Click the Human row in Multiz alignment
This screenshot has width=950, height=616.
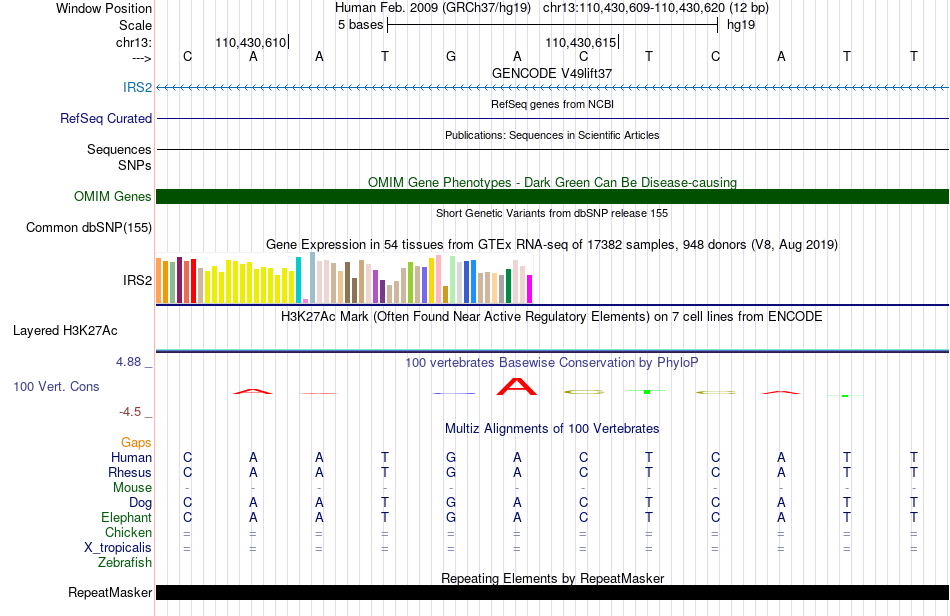pos(552,457)
